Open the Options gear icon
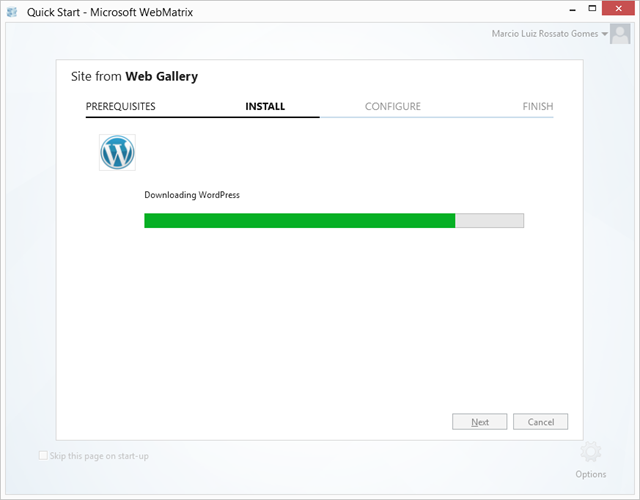The height and width of the screenshot is (500, 640). [591, 452]
